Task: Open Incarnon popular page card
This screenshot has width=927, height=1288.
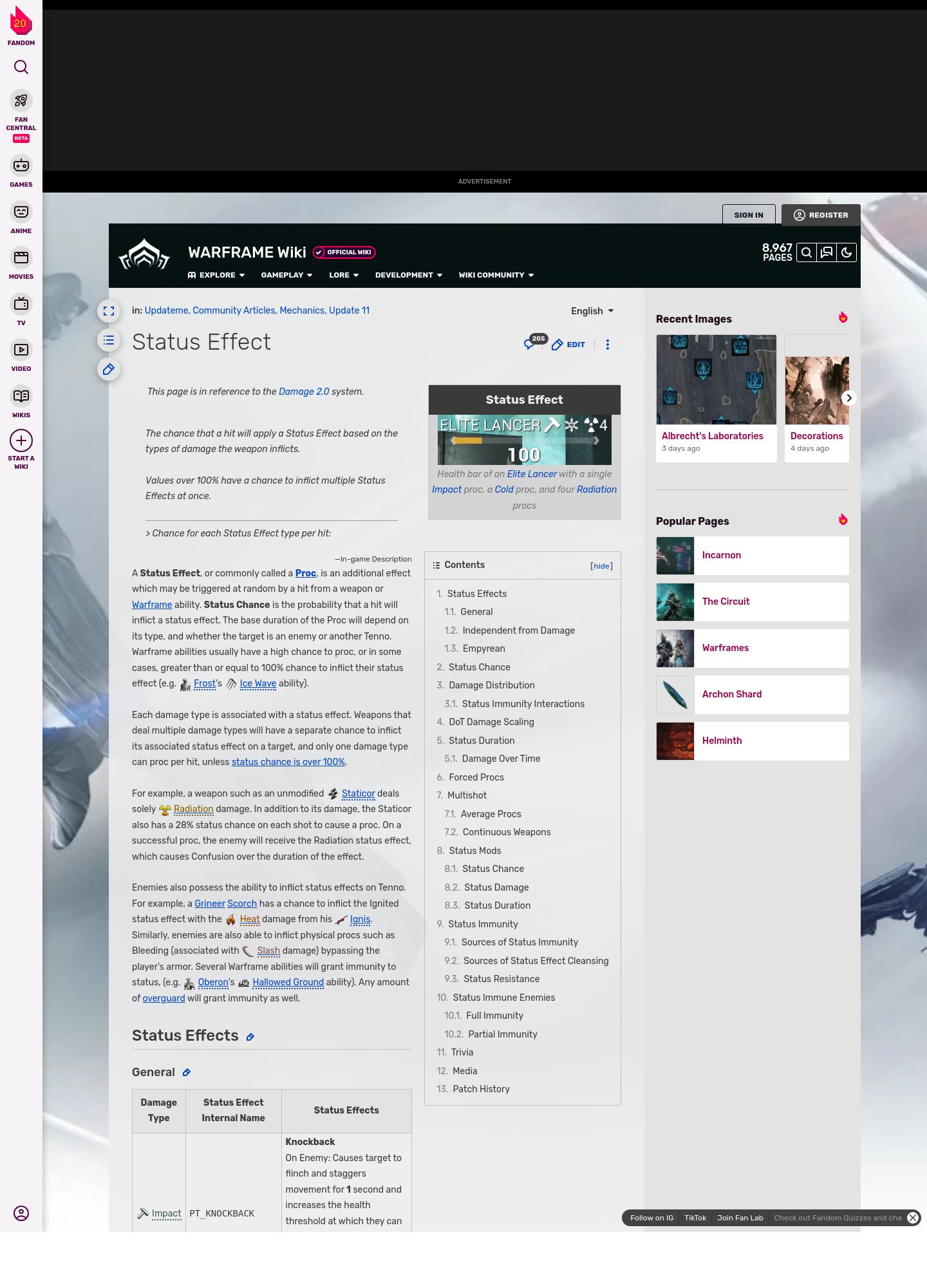Action: (753, 556)
